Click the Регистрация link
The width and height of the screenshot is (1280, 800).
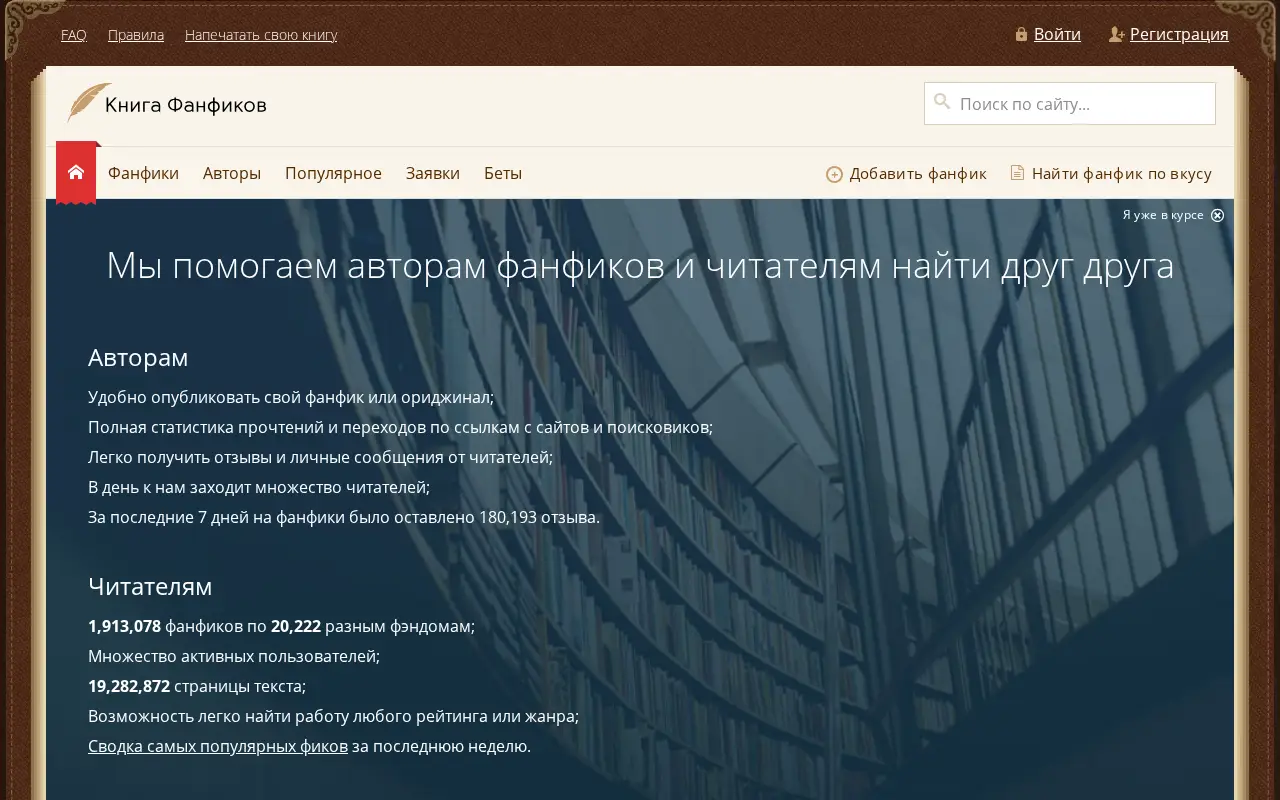click(1179, 34)
